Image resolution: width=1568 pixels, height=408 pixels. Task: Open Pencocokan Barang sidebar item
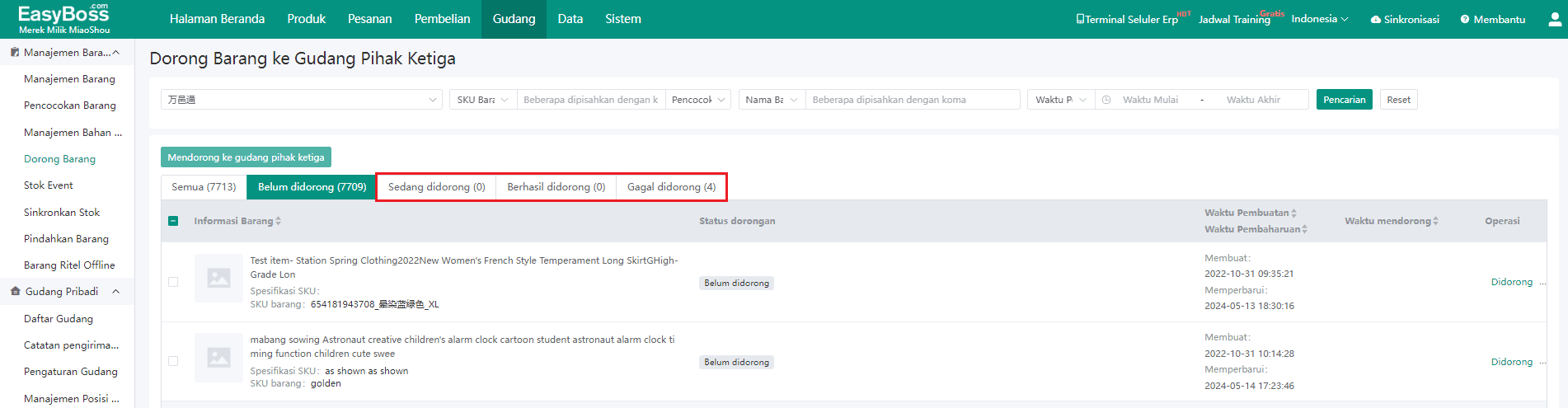click(x=70, y=106)
